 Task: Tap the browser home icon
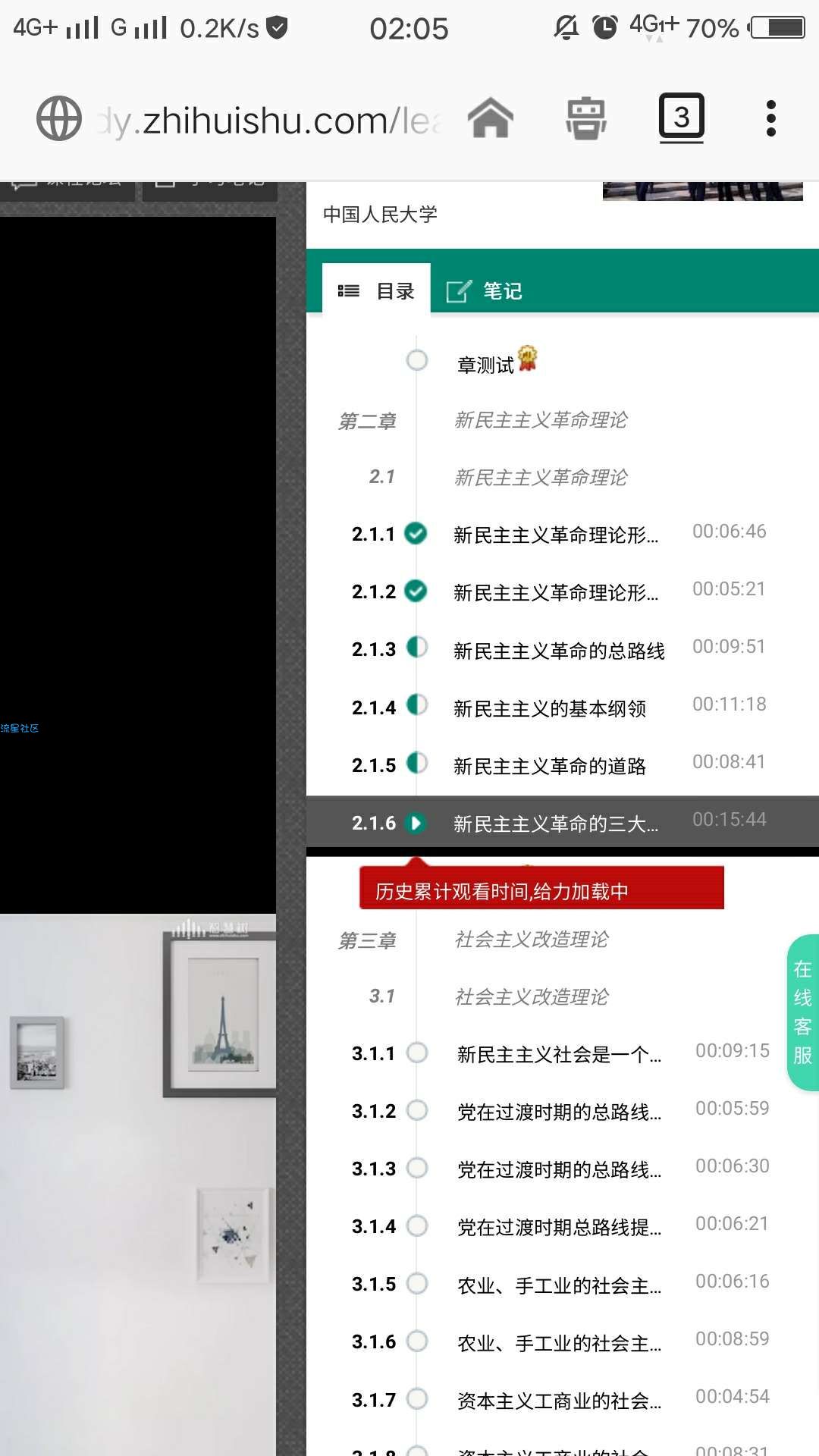(491, 119)
